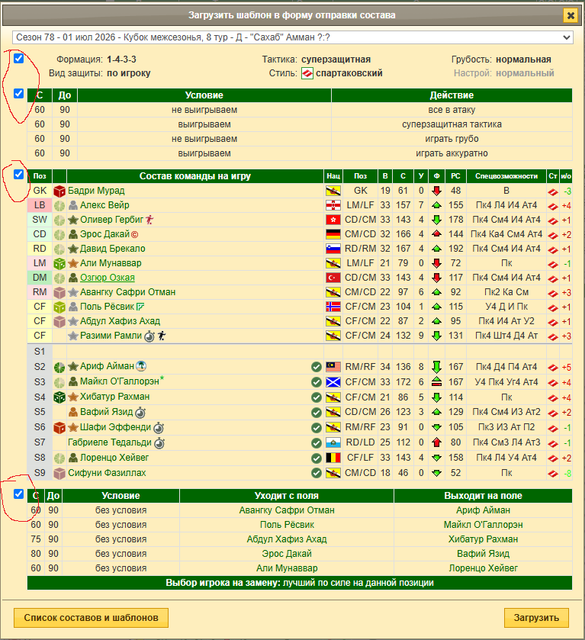Click the Уходит с поля column header

tap(287, 496)
